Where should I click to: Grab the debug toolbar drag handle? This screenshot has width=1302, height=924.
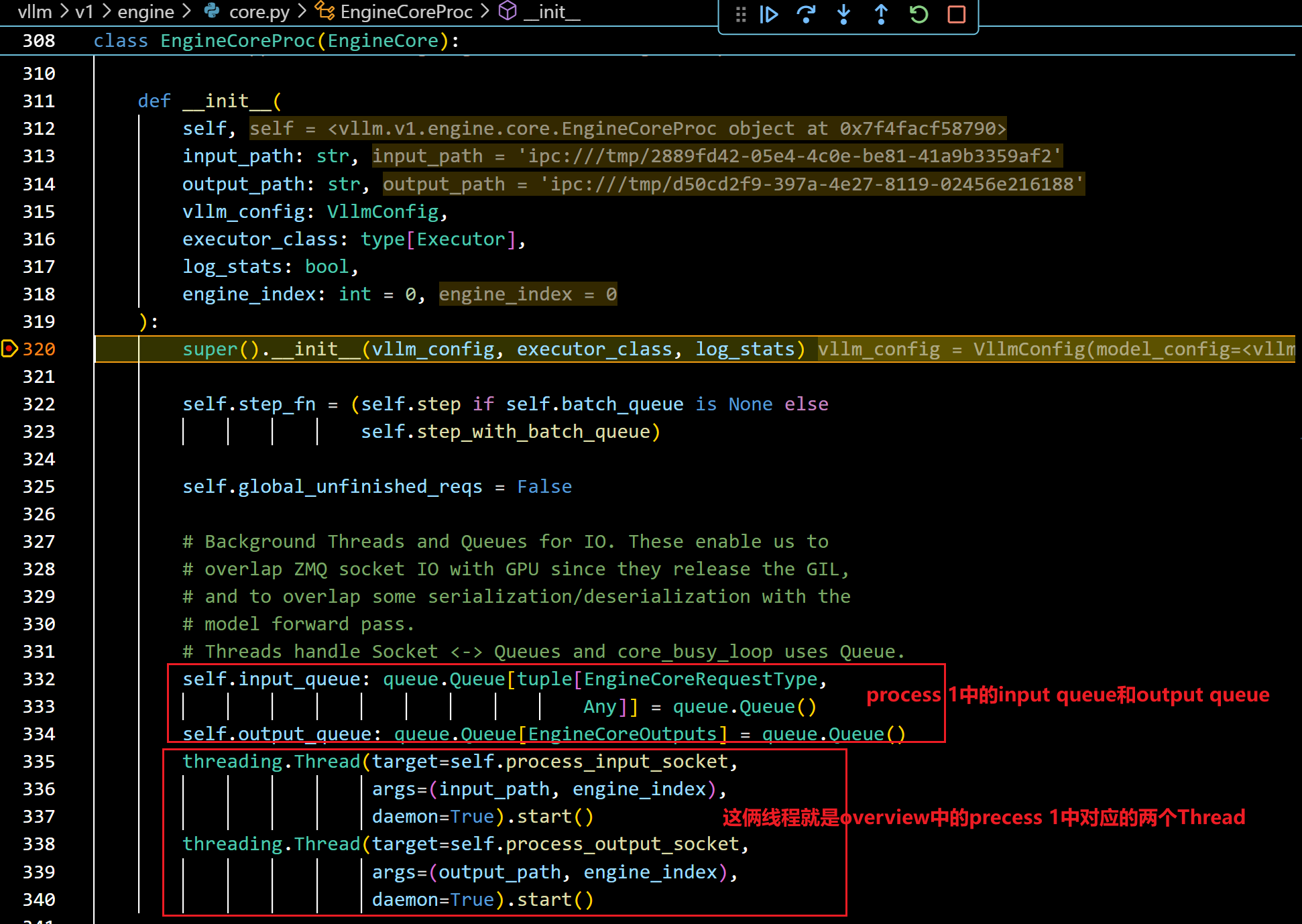coord(741,15)
